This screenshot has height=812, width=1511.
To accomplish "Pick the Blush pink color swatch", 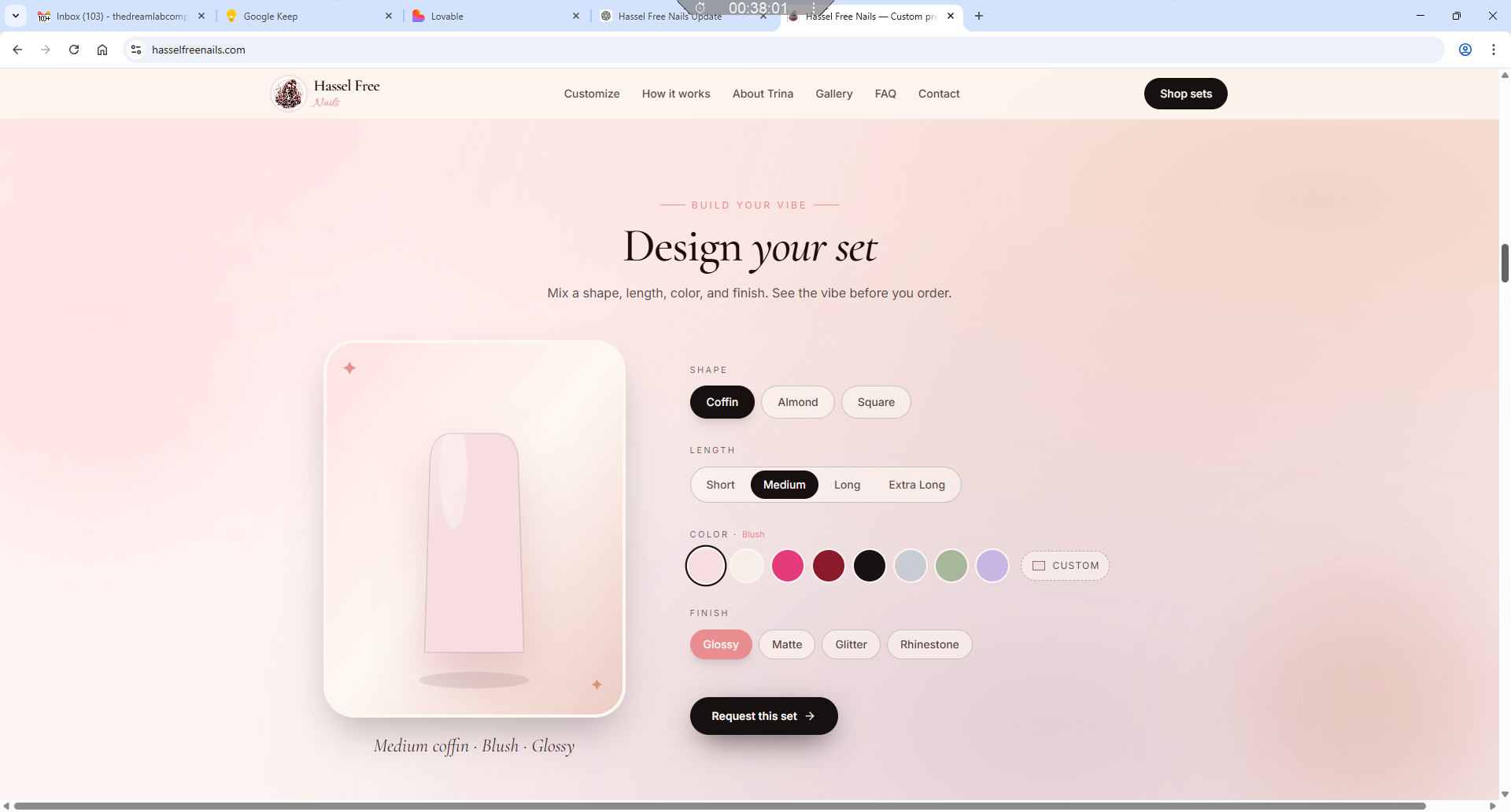I will coord(706,566).
